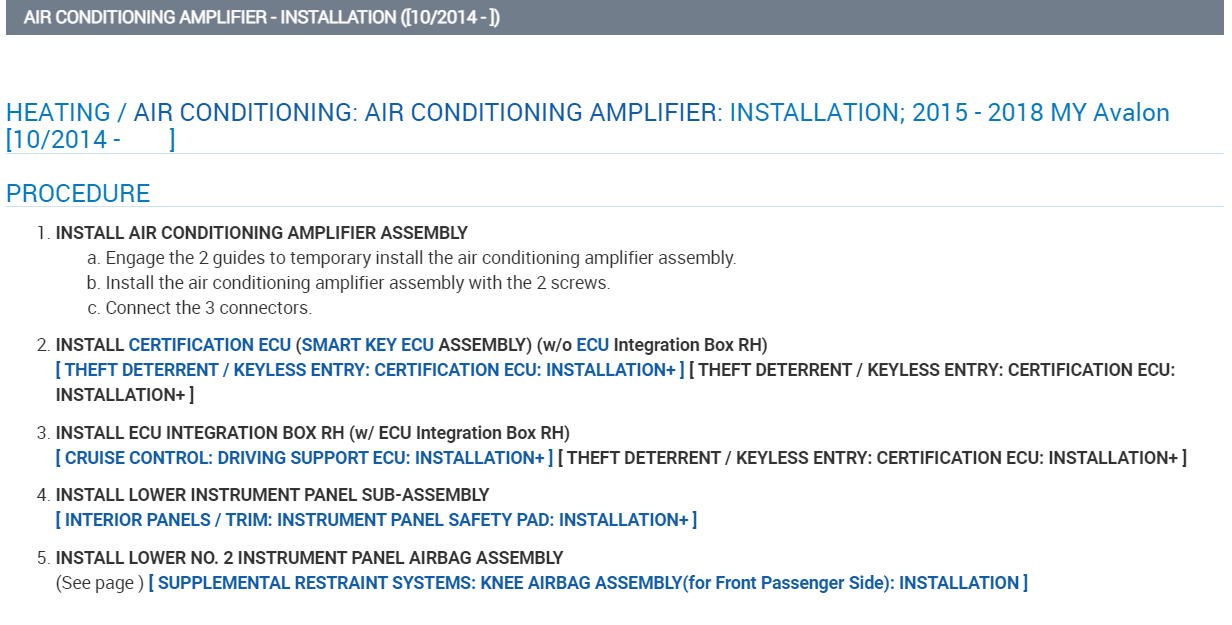The width and height of the screenshot is (1232, 625).
Task: Click the blue ECU link before Integration Box RH
Action: (592, 345)
